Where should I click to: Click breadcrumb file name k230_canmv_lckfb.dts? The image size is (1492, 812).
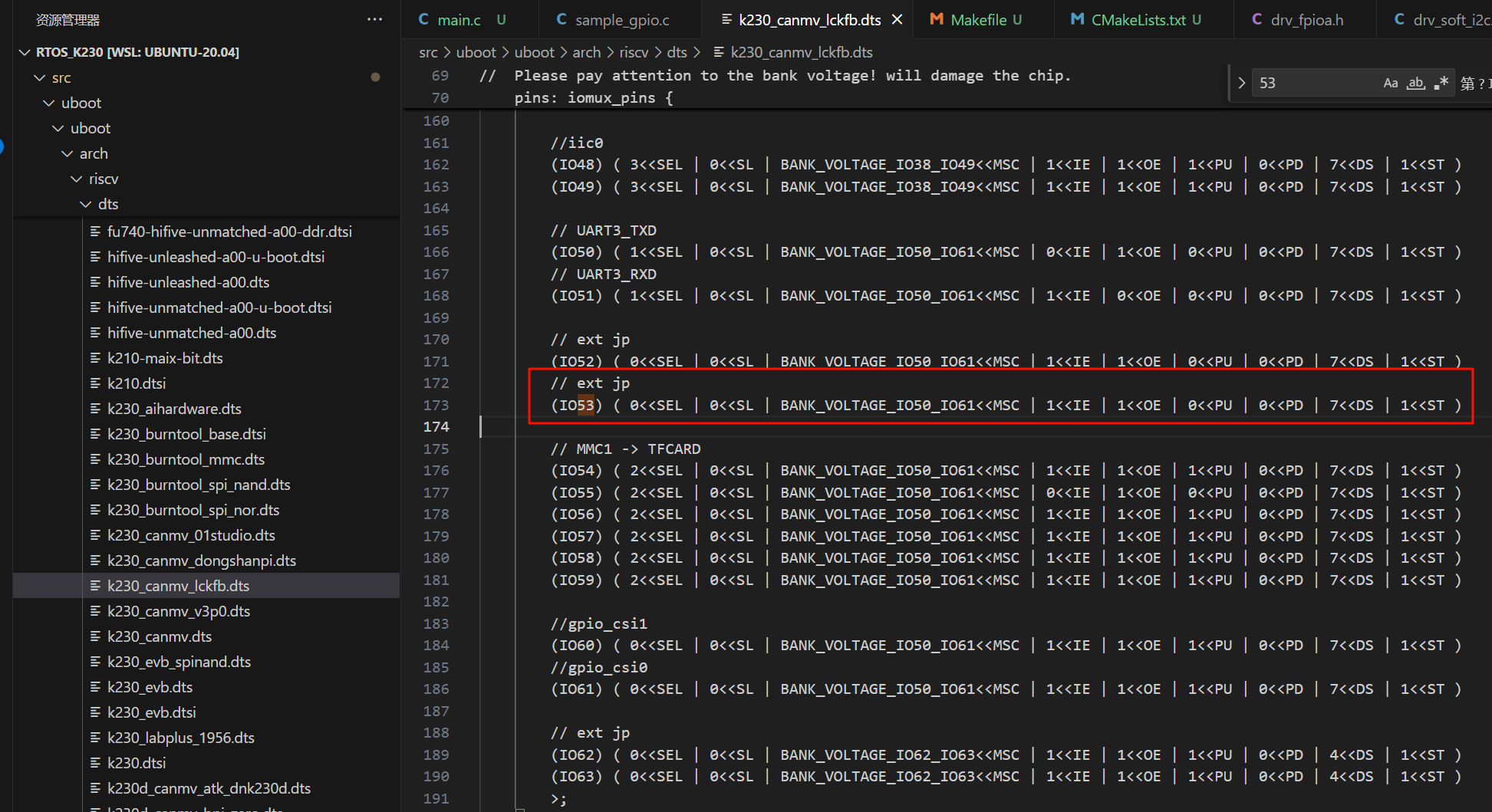click(x=801, y=52)
